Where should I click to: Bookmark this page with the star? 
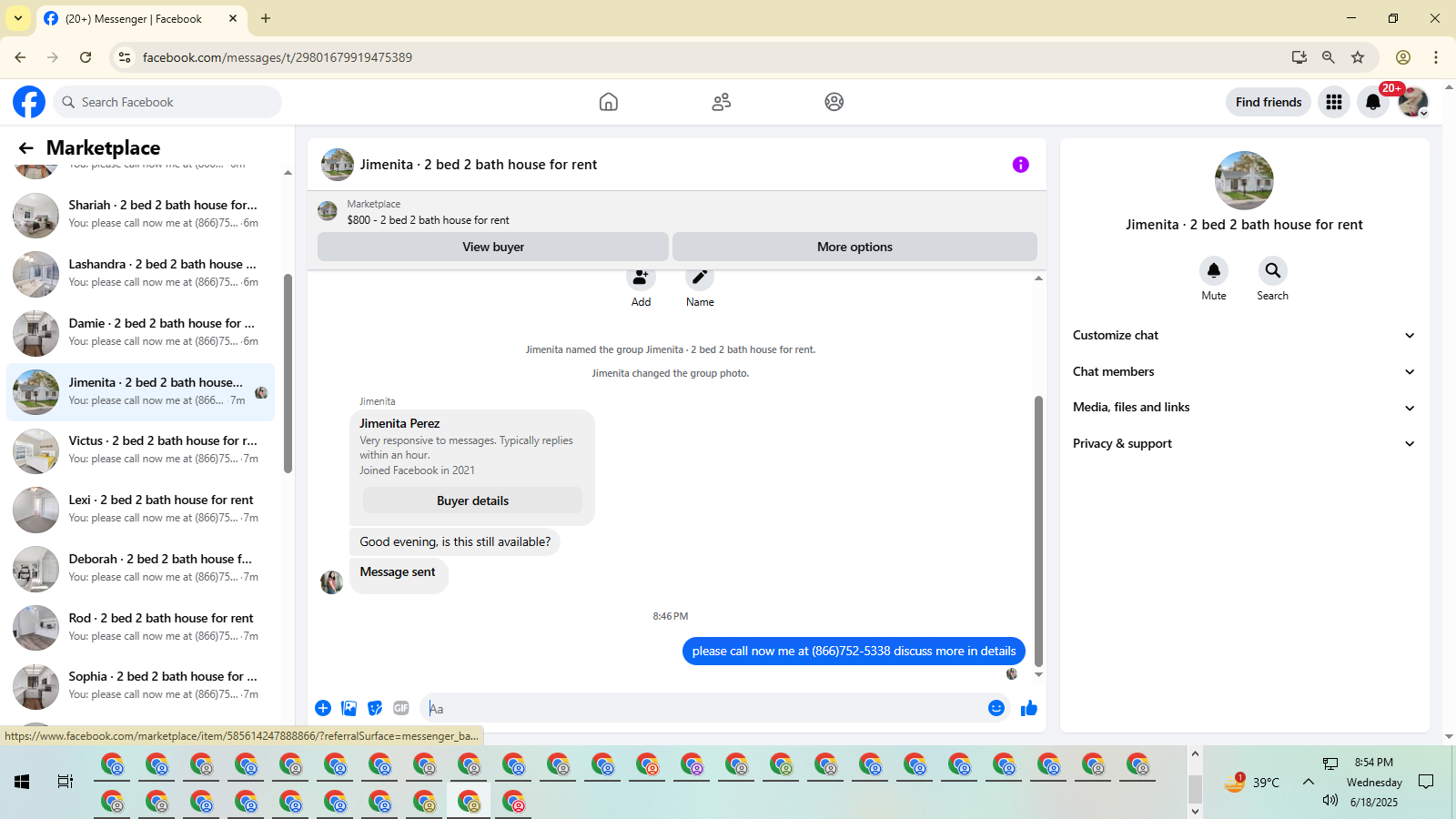pyautogui.click(x=1358, y=57)
